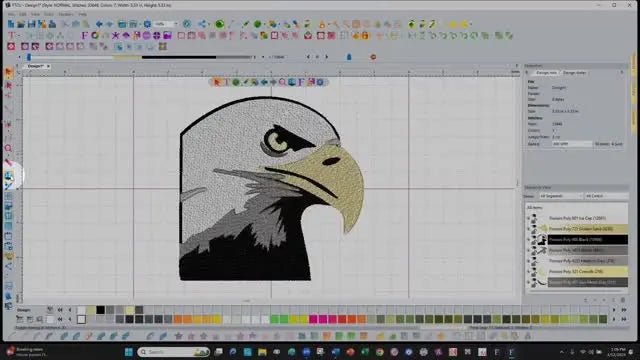Click the Open folder icon in the top toolbar
The image size is (640, 360).
click(x=21, y=24)
